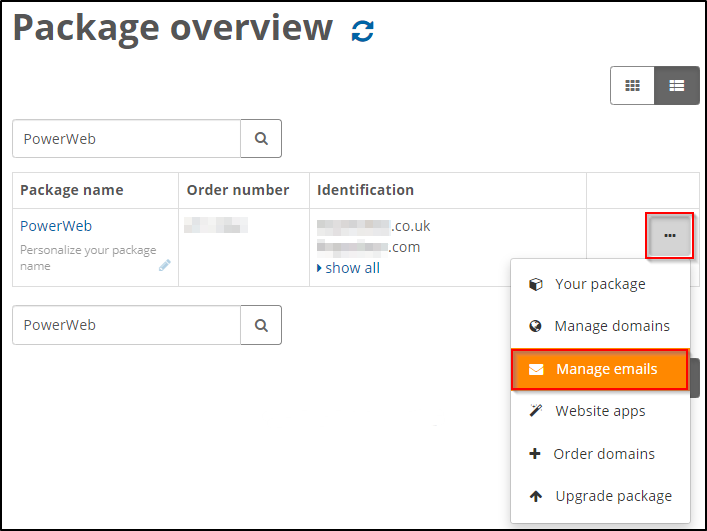Choose Upgrade package menu entry

600,496
